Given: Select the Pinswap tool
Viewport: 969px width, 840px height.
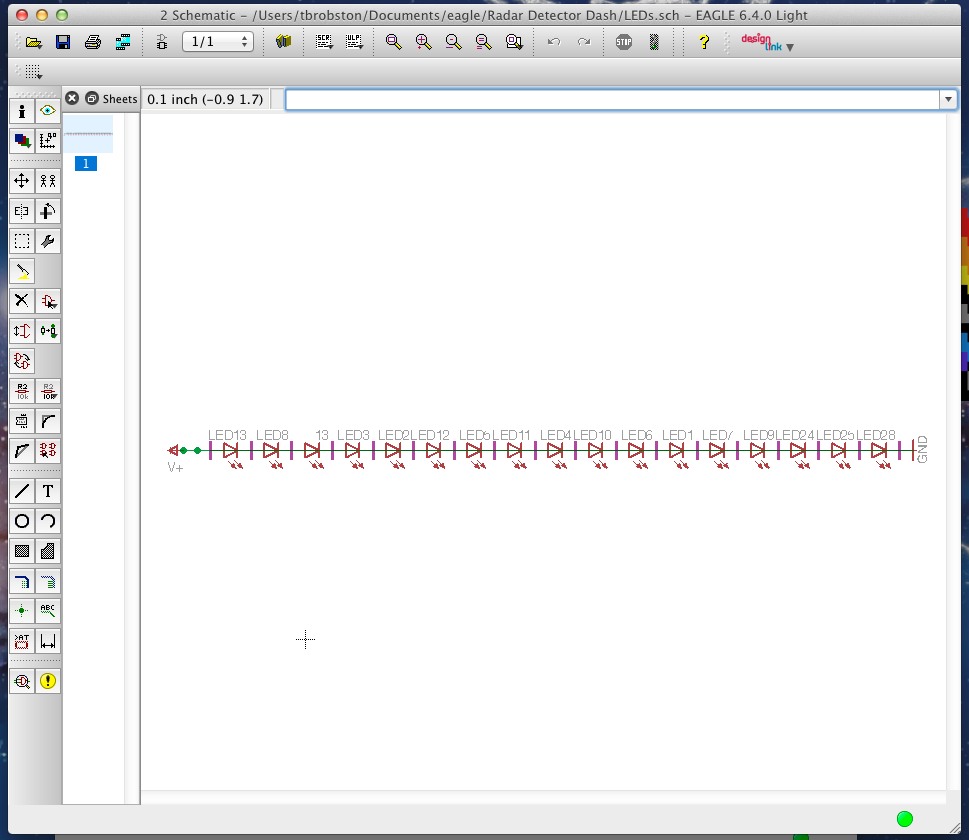Looking at the screenshot, I should click(x=22, y=331).
